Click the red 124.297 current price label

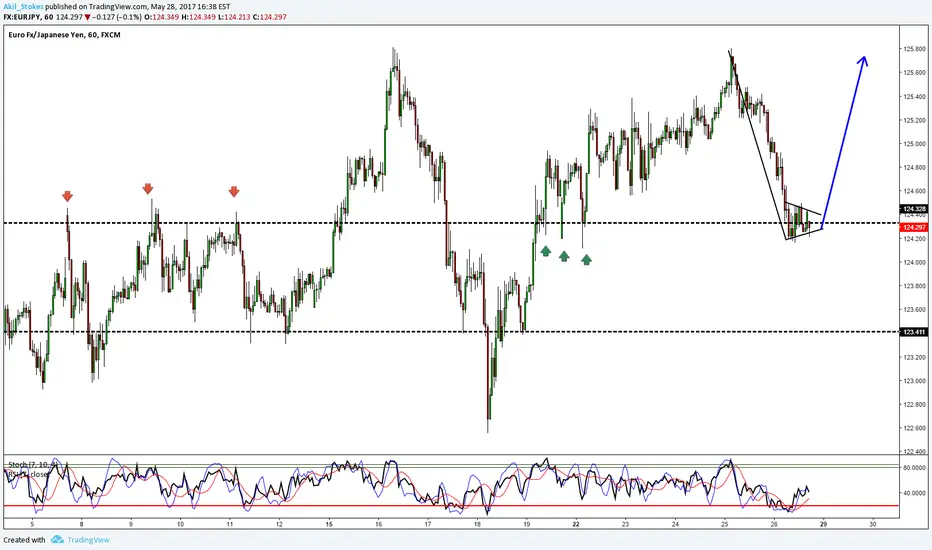pos(914,228)
